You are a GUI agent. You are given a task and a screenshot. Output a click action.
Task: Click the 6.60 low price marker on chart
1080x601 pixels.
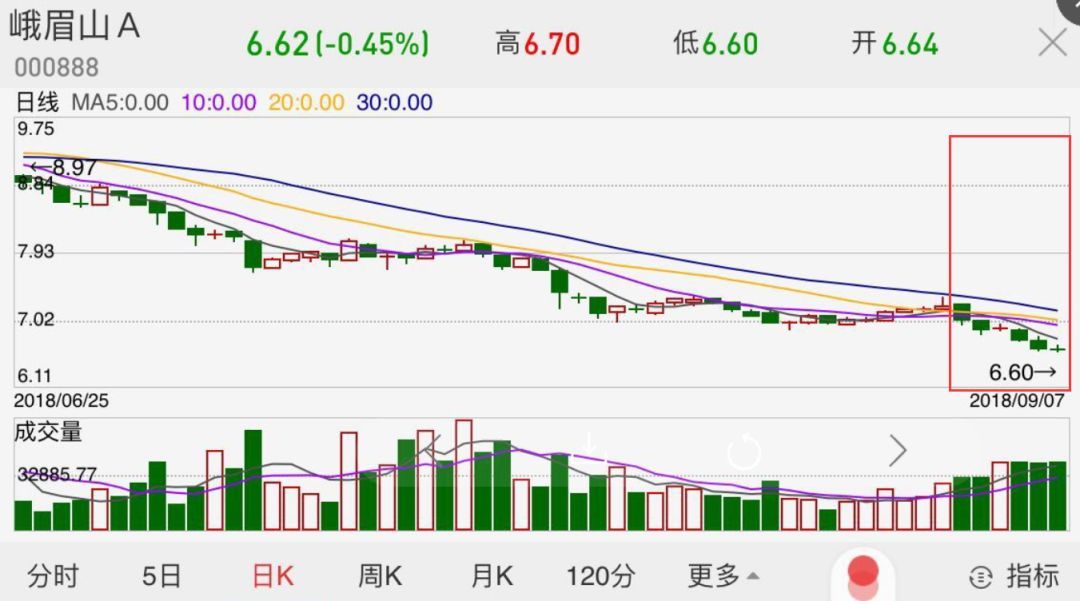pos(1022,372)
